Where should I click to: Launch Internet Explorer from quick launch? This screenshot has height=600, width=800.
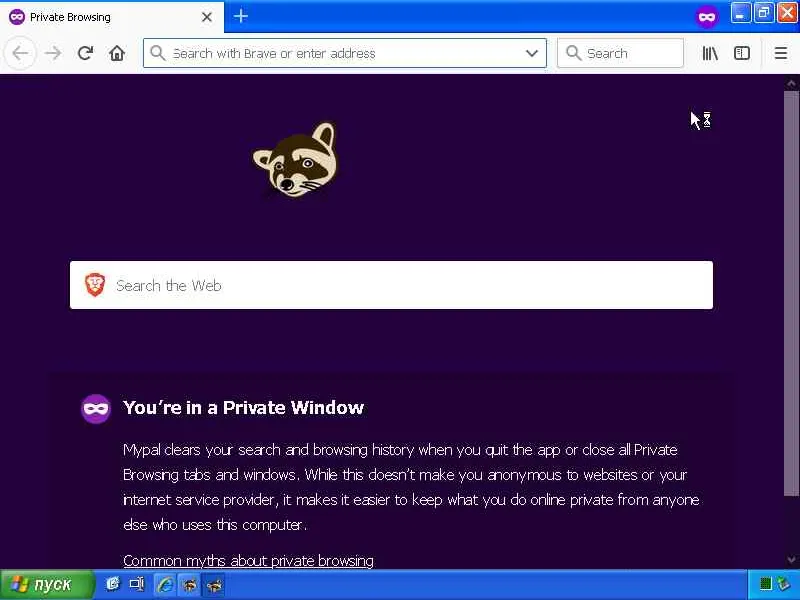[x=165, y=584]
